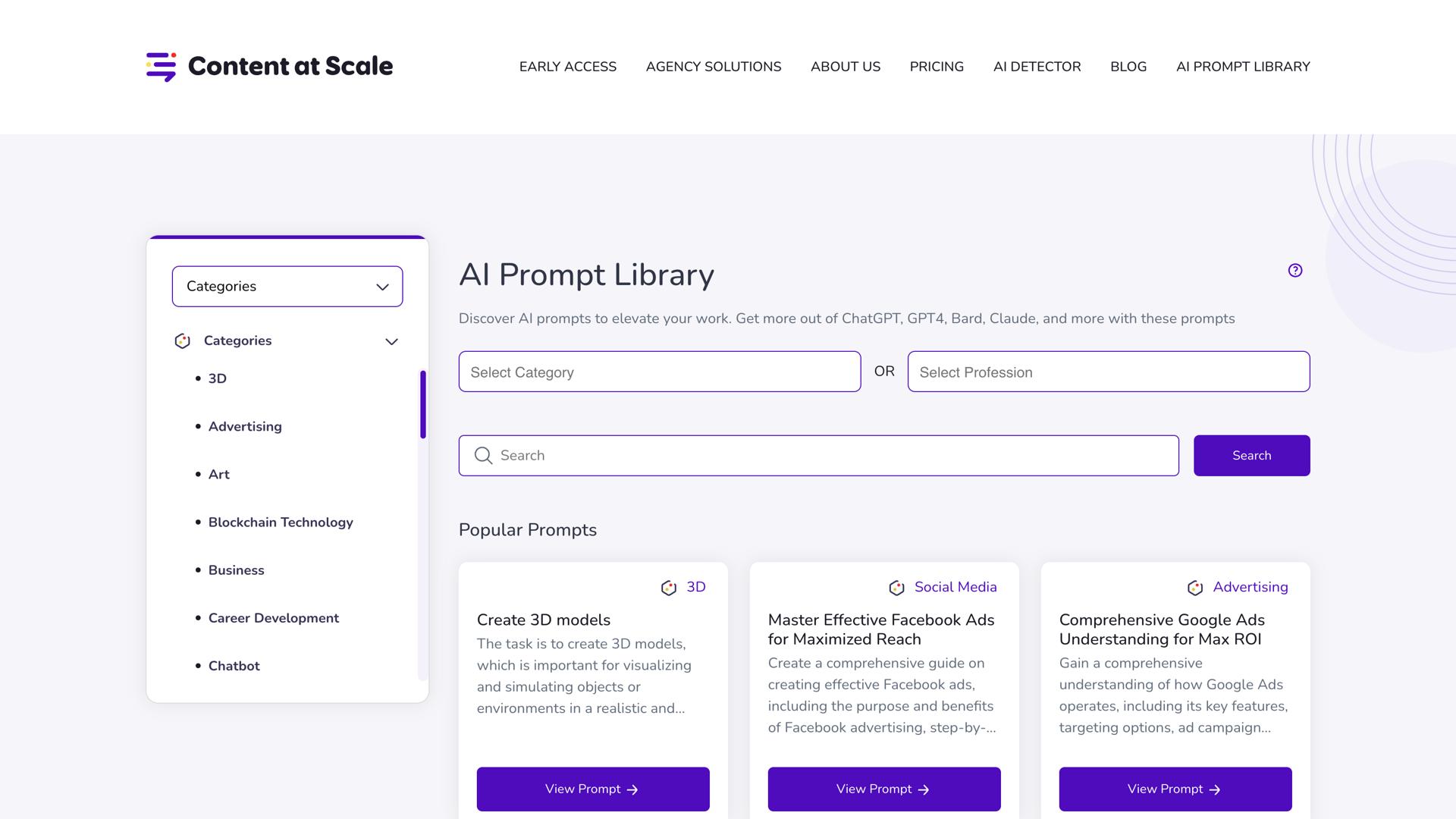The height and width of the screenshot is (819, 1456).
Task: Open the Agency Solutions menu item
Action: (713, 67)
